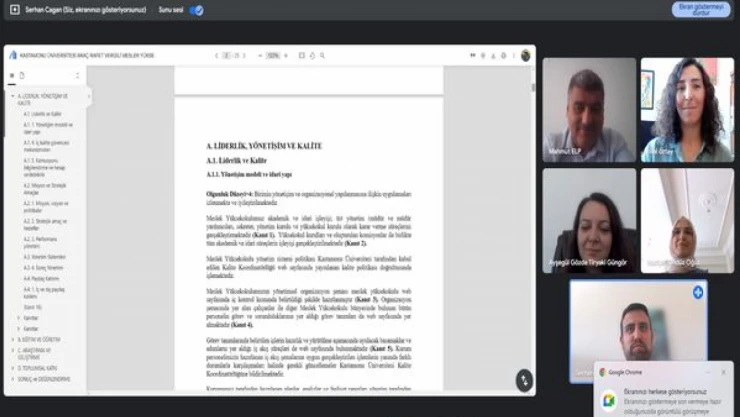Click the page number field in the toolbar
The height and width of the screenshot is (417, 740).
(x=228, y=55)
